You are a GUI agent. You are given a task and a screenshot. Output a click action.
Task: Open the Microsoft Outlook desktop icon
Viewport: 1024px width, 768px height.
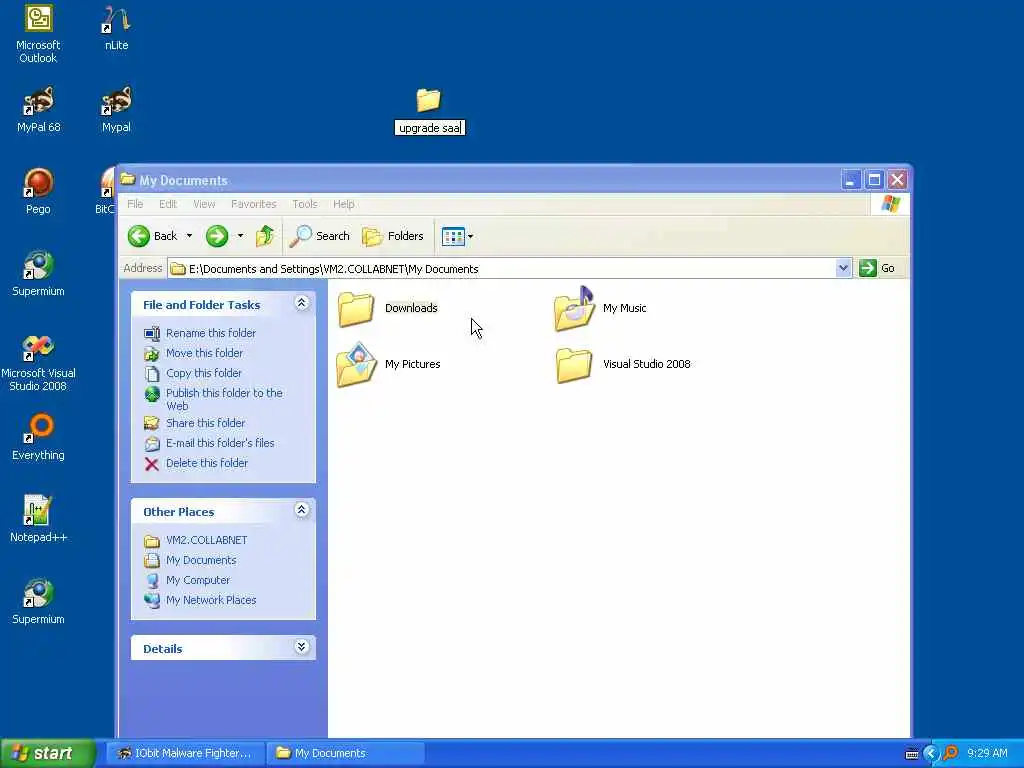click(38, 34)
